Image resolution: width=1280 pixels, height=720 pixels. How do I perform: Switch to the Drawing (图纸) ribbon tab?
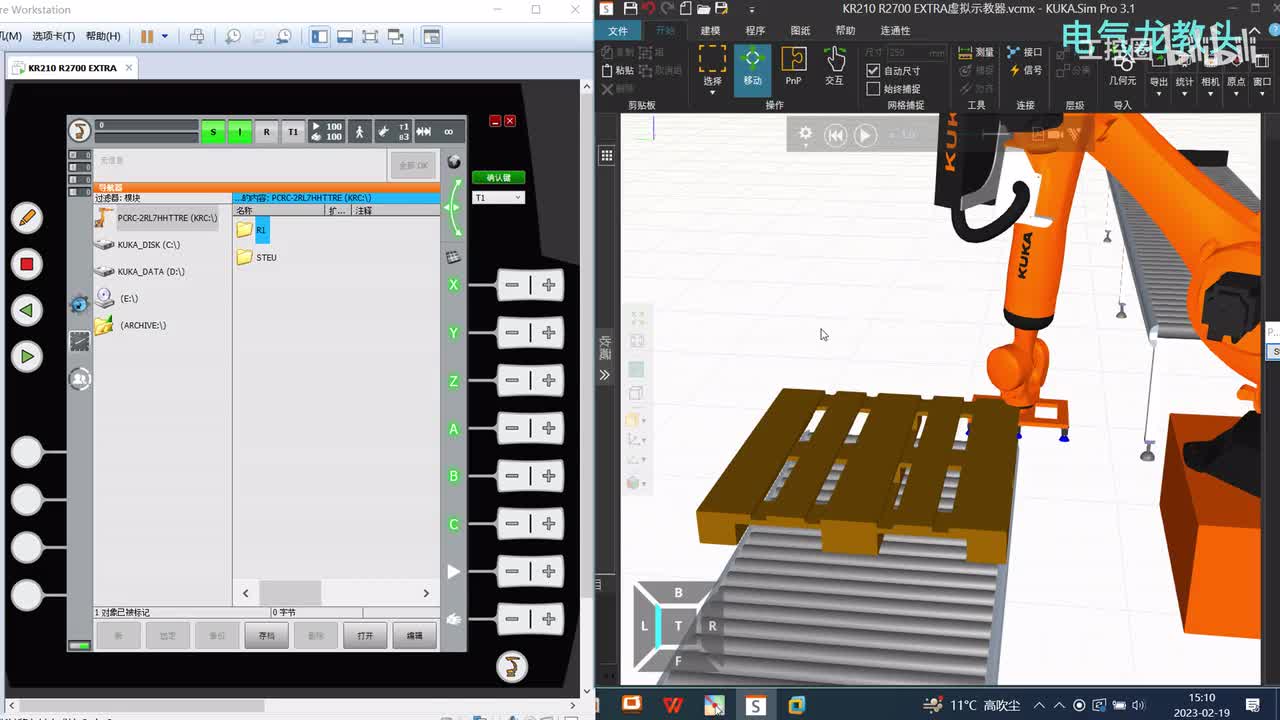tap(800, 31)
